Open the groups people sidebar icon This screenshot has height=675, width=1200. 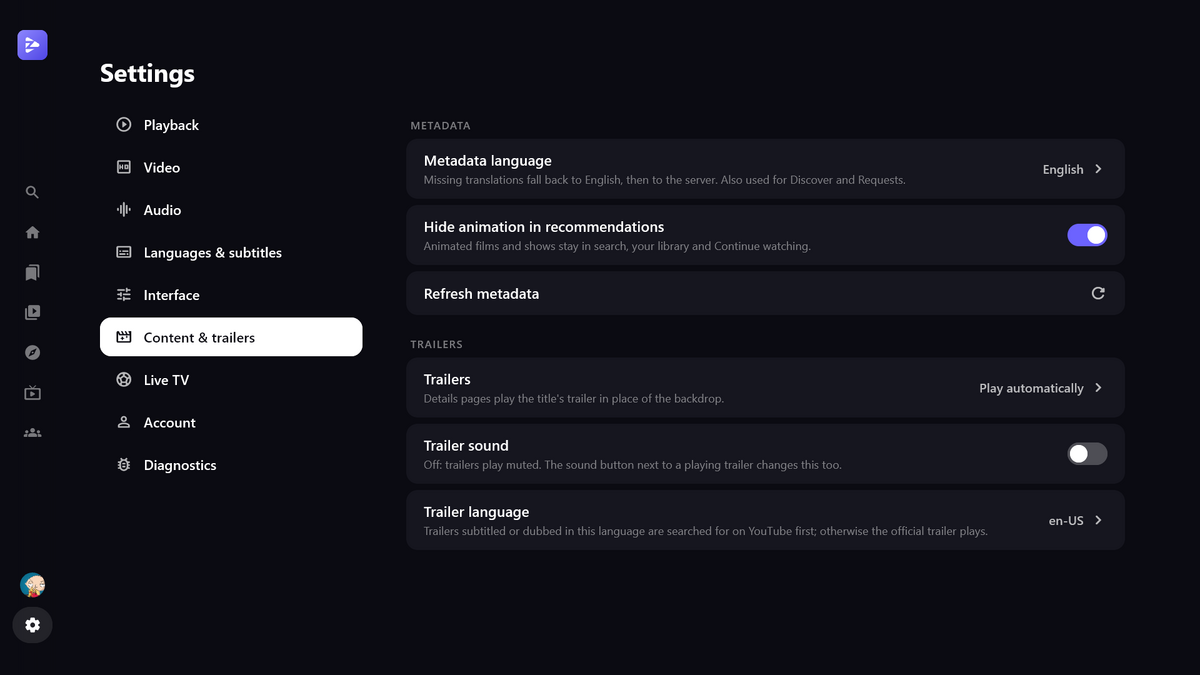tap(32, 432)
